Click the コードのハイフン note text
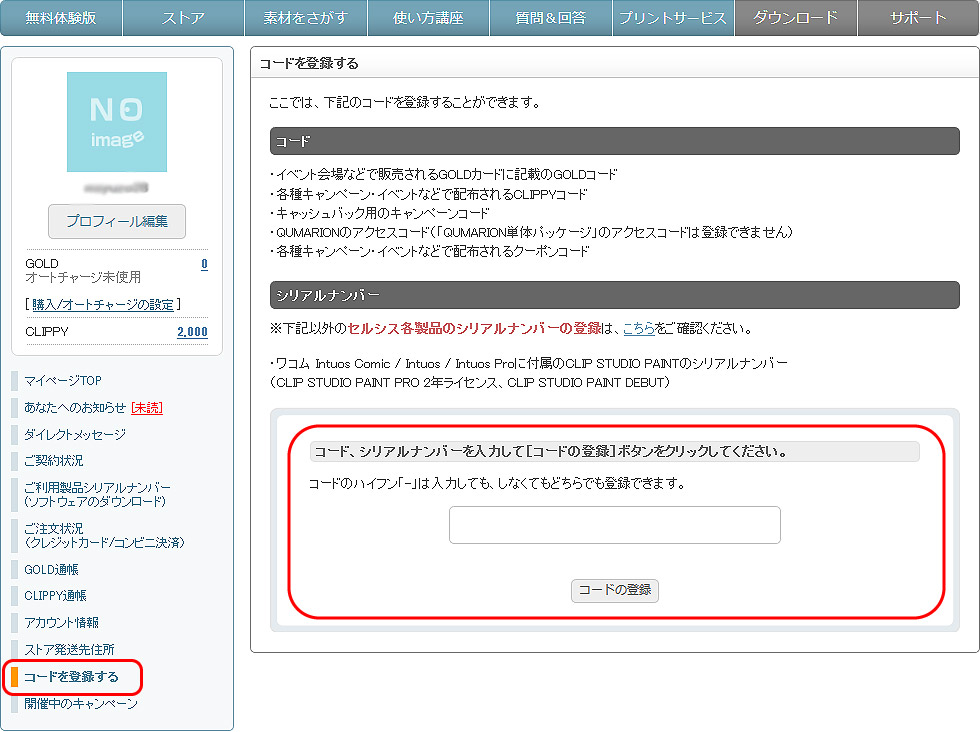Viewport: 980px width, 732px height. 498,483
